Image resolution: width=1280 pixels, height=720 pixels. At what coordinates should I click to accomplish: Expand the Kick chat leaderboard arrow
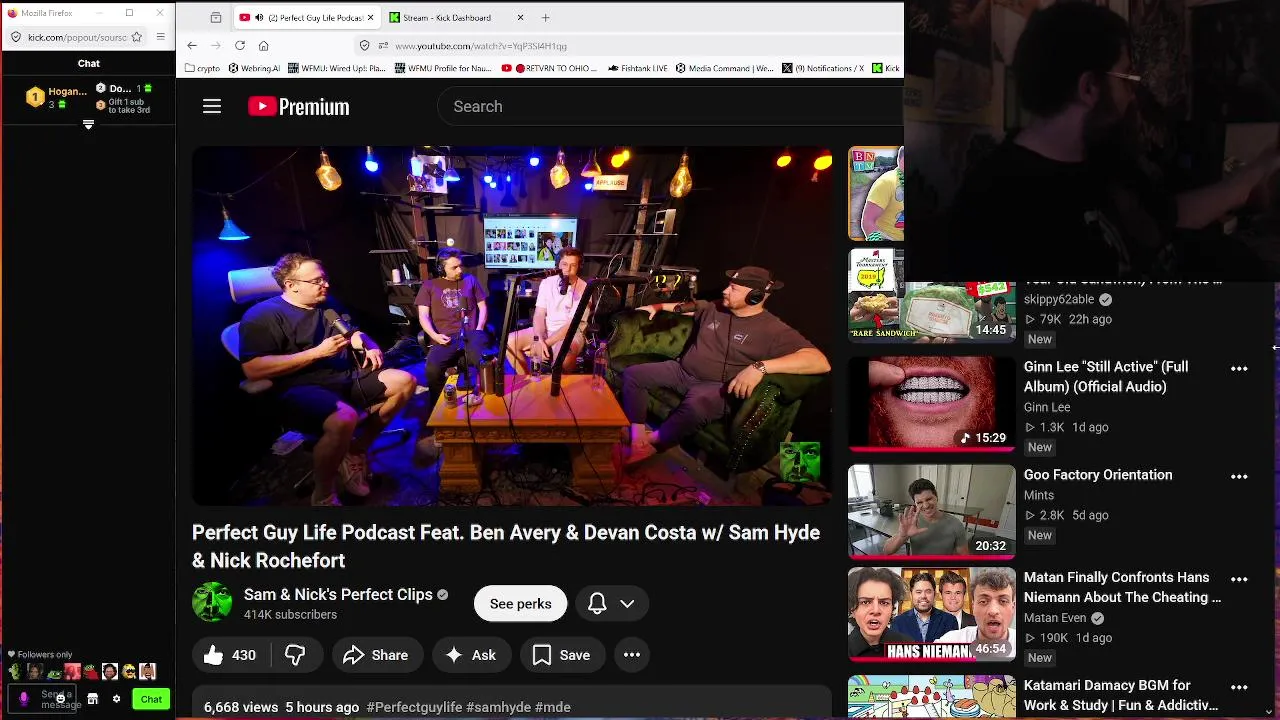click(88, 124)
